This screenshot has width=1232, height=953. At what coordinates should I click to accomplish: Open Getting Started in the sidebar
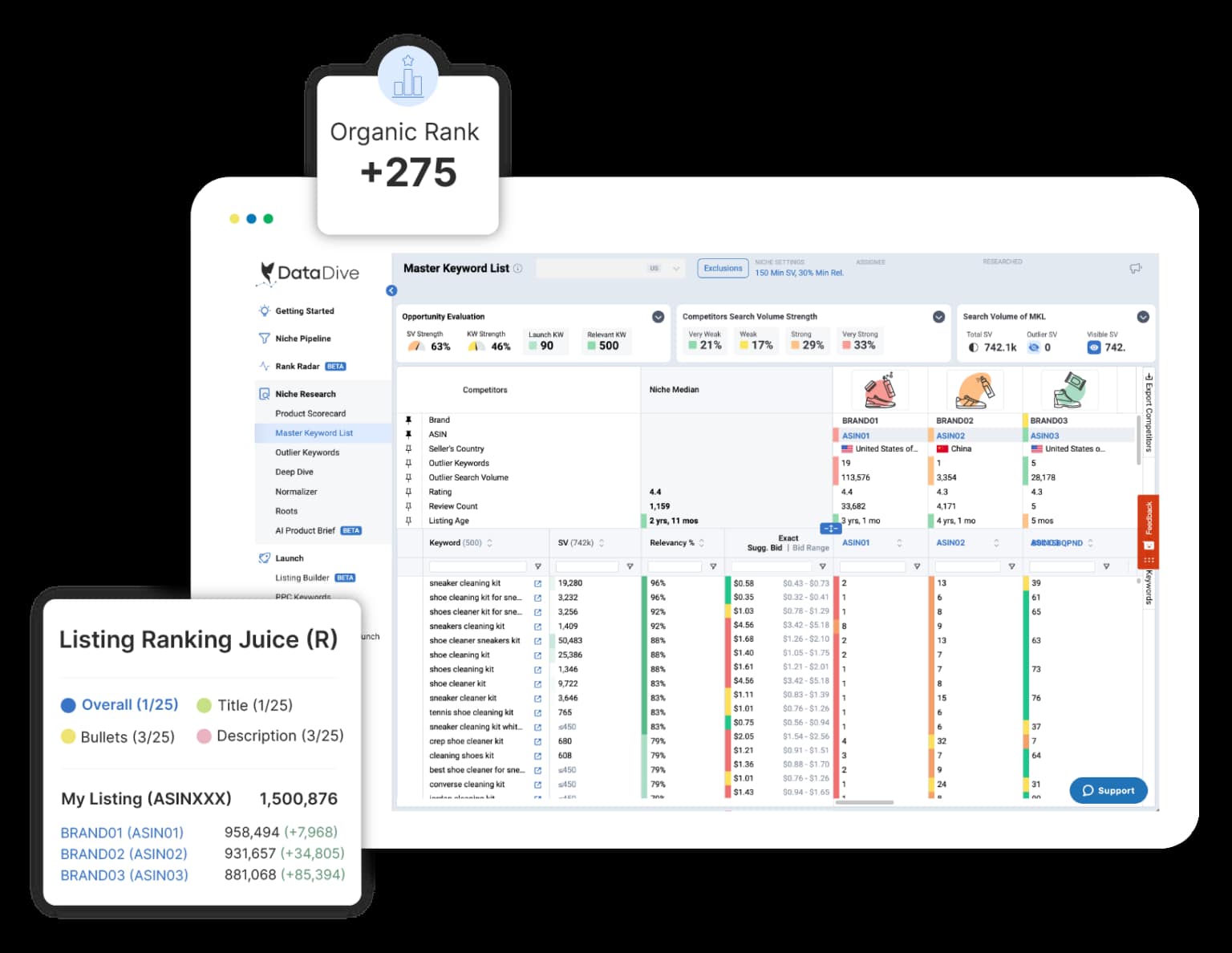(305, 311)
